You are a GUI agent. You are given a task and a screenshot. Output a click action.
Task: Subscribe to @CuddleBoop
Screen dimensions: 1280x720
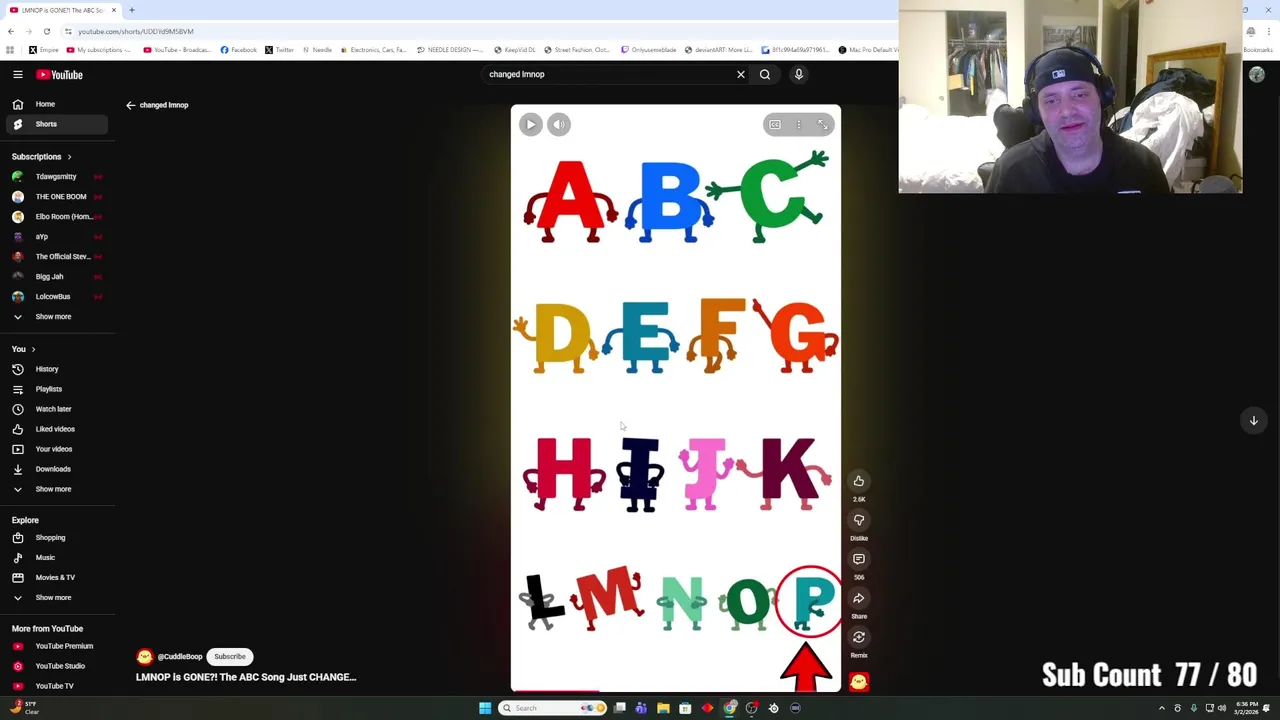[229, 657]
